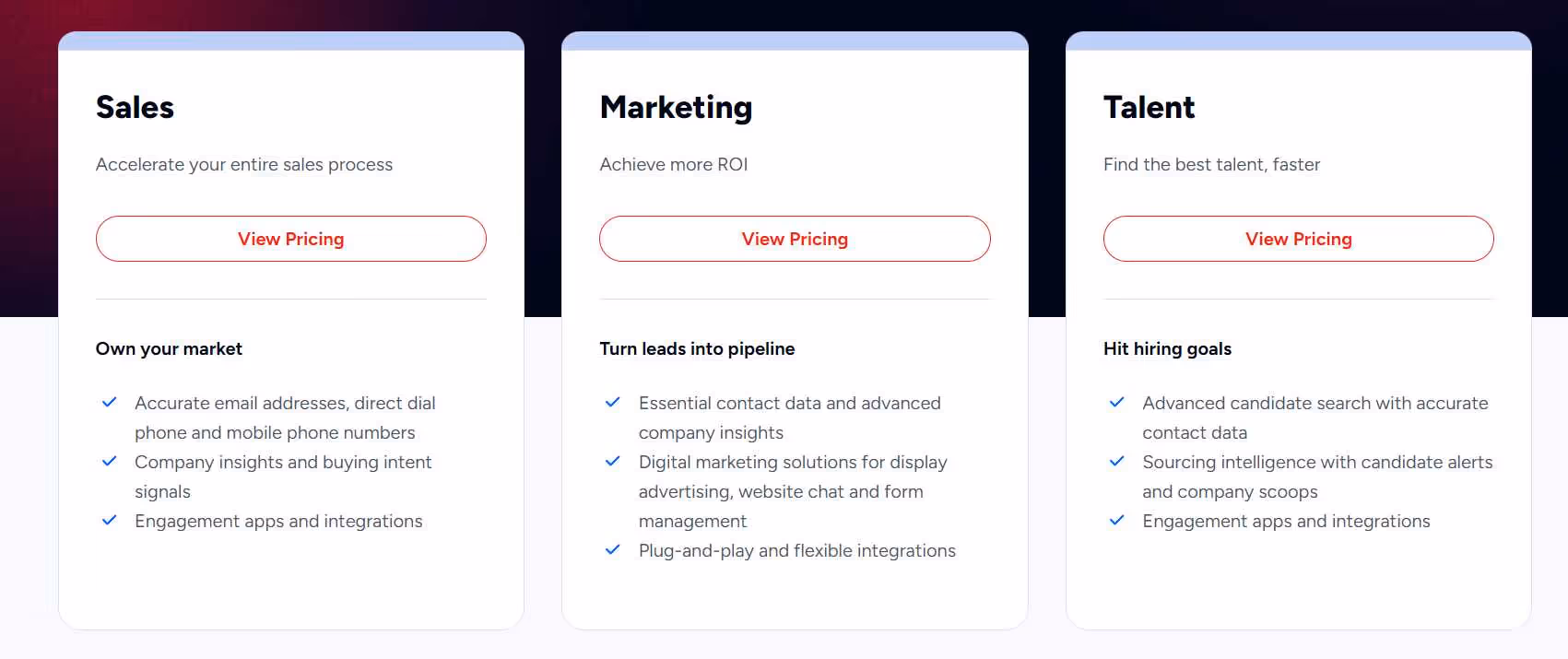Click the "Own your market" subheading
The width and height of the screenshot is (1568, 659).
coord(169,348)
